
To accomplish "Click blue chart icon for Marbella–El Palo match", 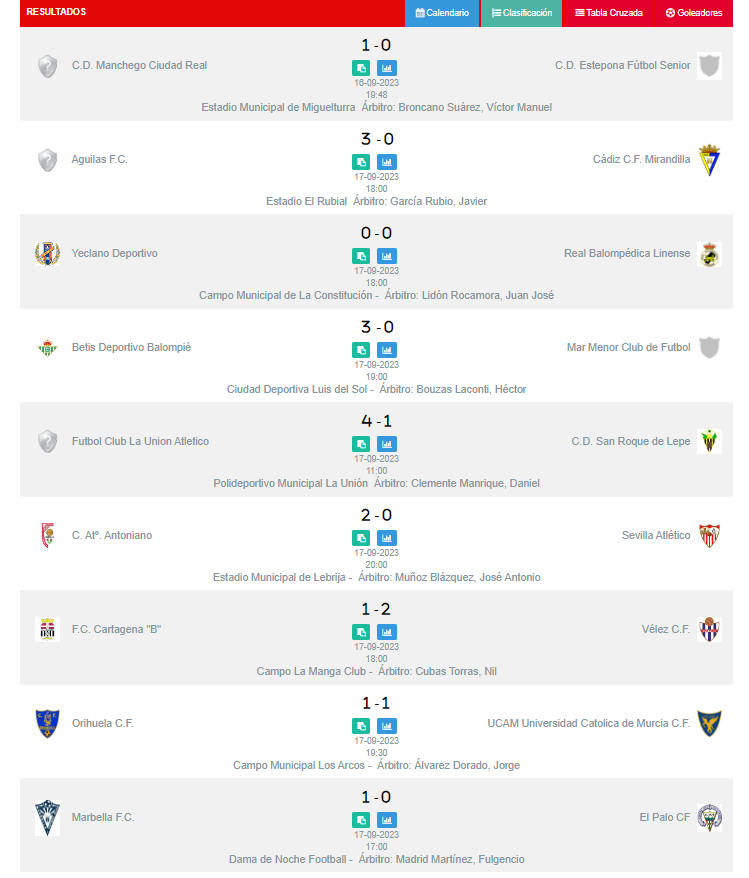I will click(x=387, y=820).
